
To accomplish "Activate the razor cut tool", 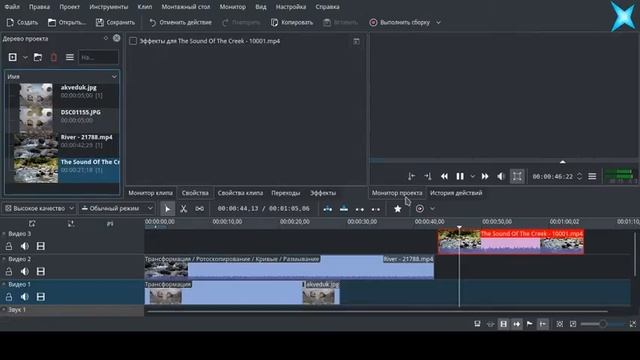I will point(184,209).
